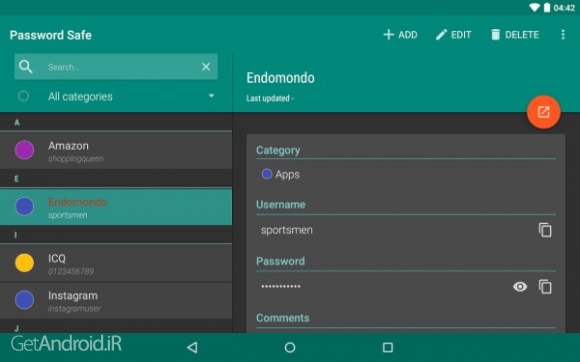Copy the username sportsmen
Viewport: 580px width, 362px height.
(x=545, y=230)
